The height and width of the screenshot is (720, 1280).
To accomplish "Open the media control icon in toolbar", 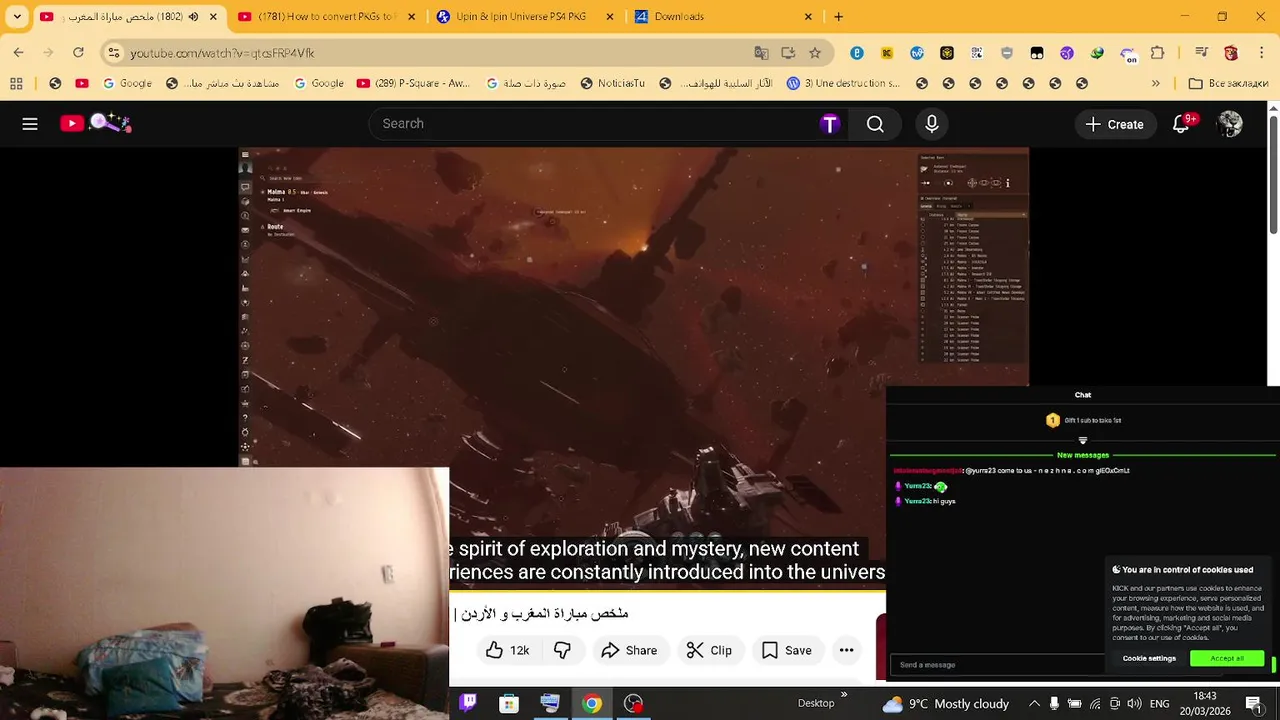I will [1202, 53].
